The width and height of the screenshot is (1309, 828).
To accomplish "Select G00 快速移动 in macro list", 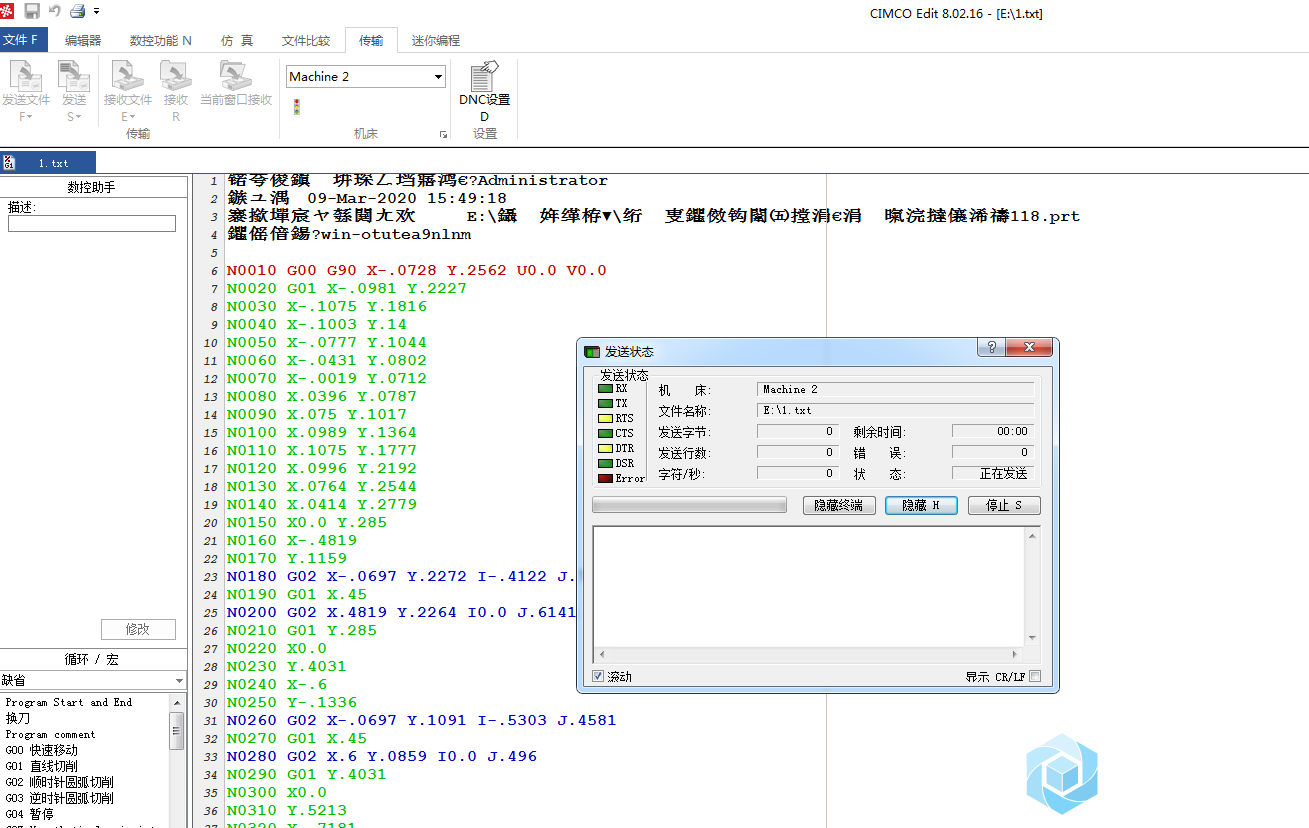I will (41, 750).
